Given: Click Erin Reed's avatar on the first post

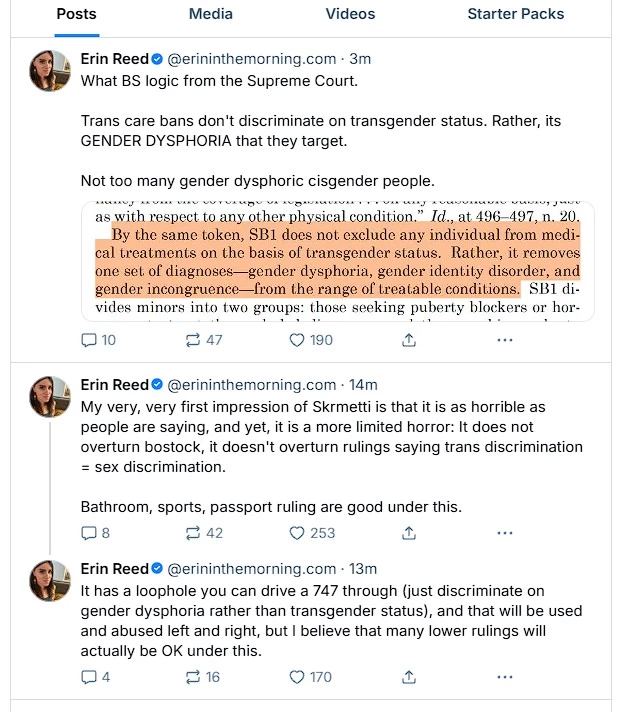Looking at the screenshot, I should pyautogui.click(x=49, y=71).
